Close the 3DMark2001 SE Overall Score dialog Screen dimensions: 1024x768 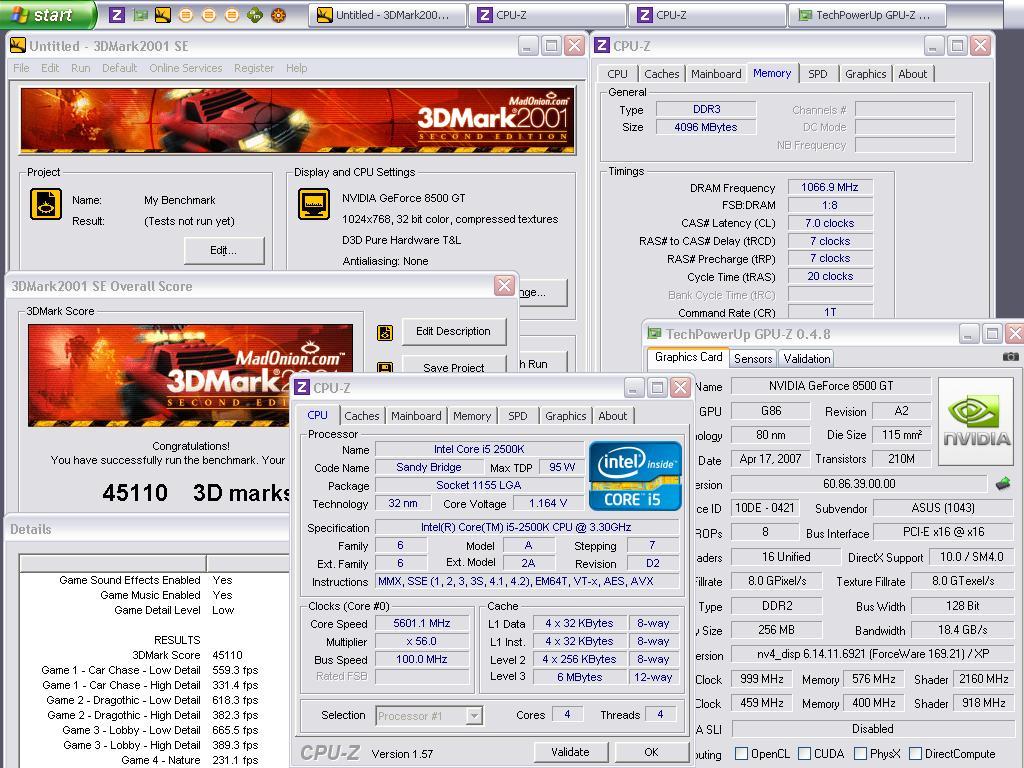tap(504, 285)
